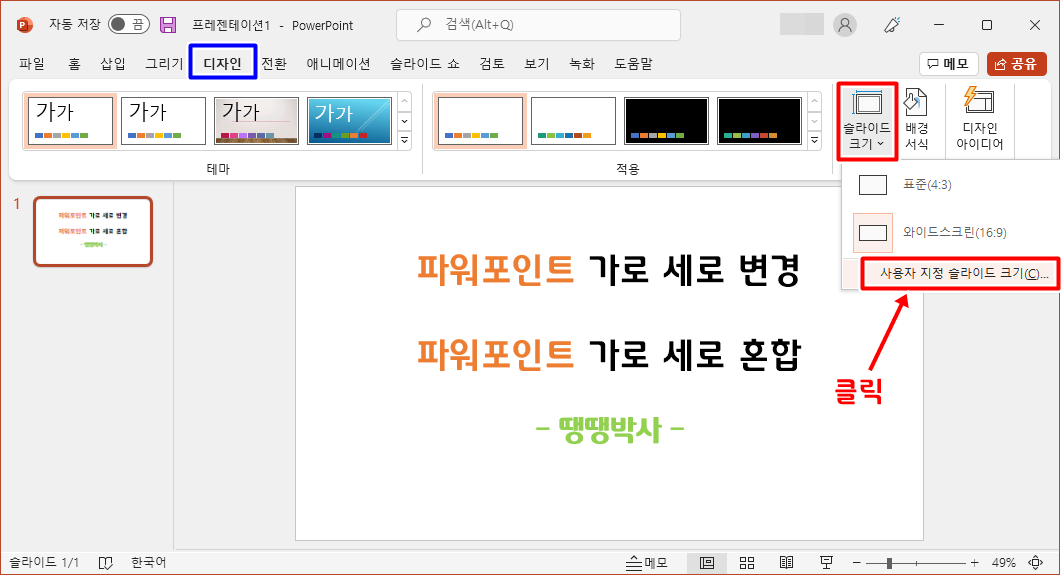Click the 메모 comments button

[948, 64]
